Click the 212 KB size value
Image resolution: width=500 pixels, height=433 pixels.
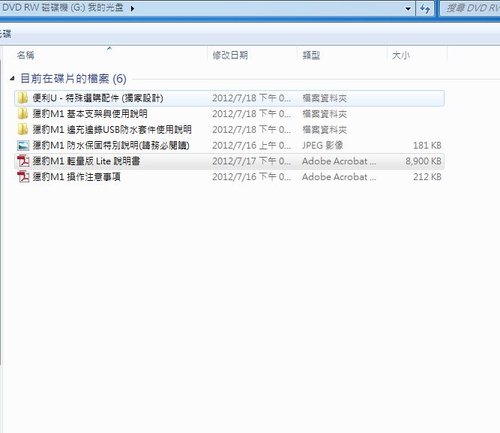coord(427,177)
